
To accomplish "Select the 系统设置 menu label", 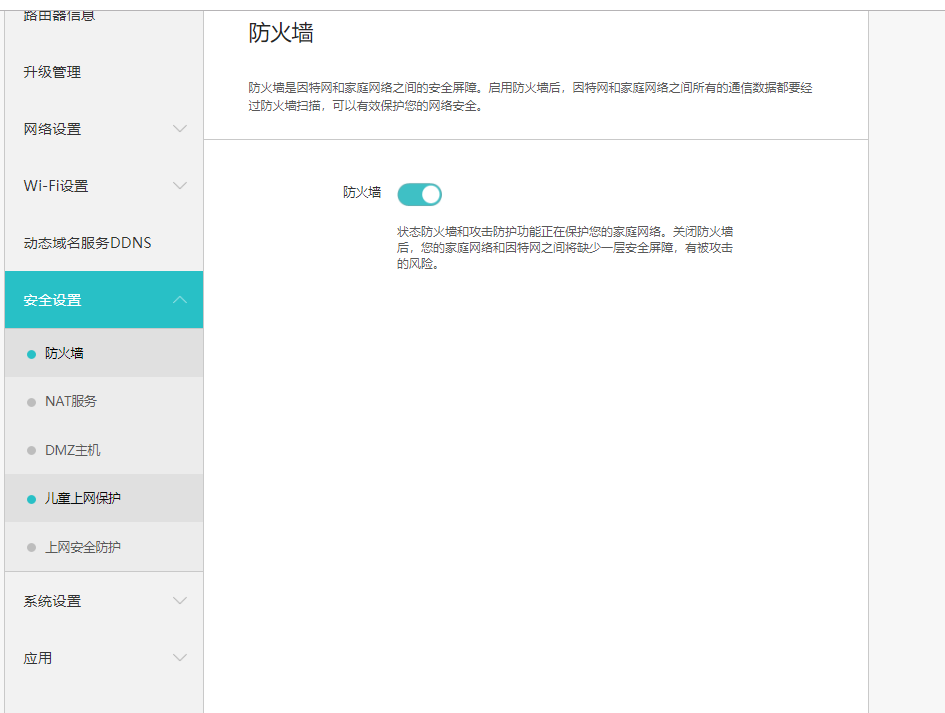I will [x=52, y=601].
